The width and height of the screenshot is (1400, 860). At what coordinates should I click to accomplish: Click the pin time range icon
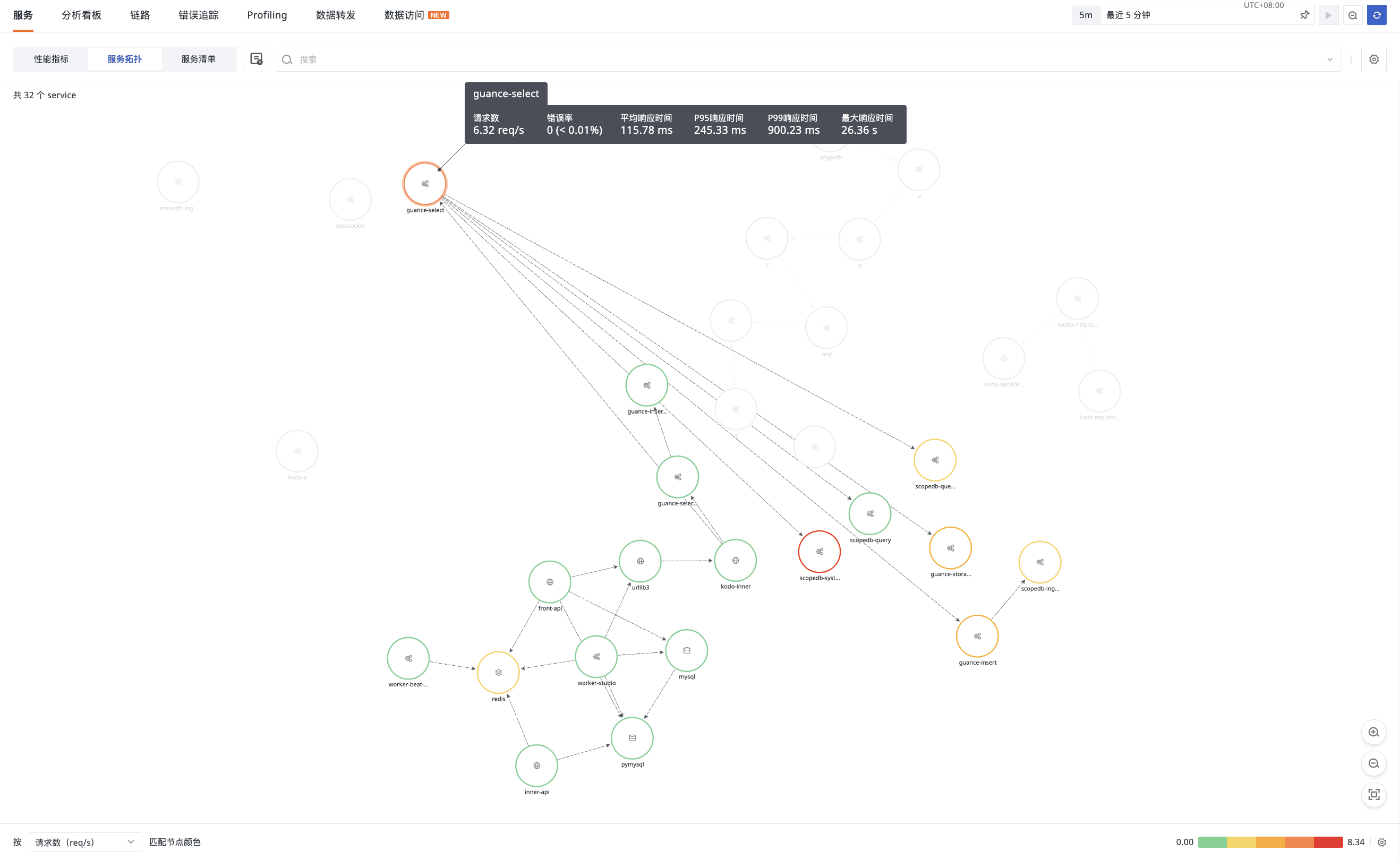pos(1304,15)
